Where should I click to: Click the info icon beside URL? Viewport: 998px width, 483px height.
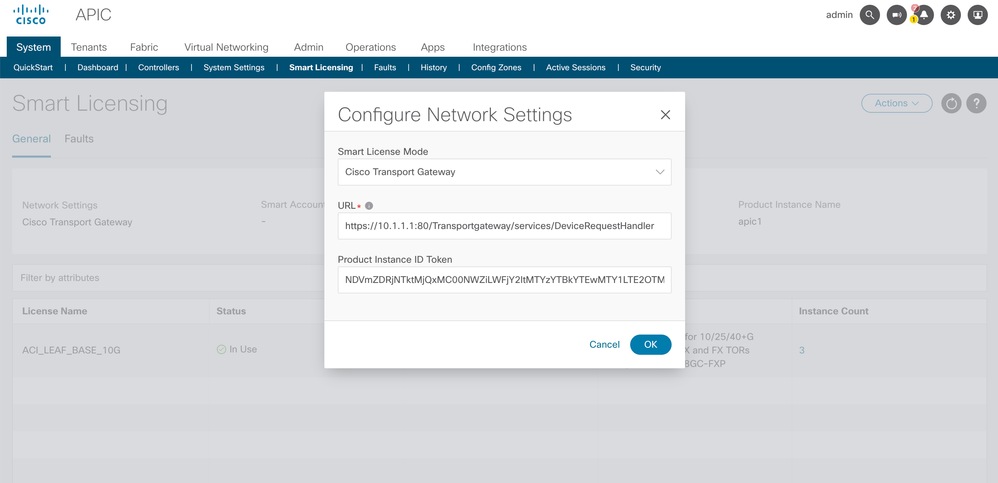click(369, 206)
